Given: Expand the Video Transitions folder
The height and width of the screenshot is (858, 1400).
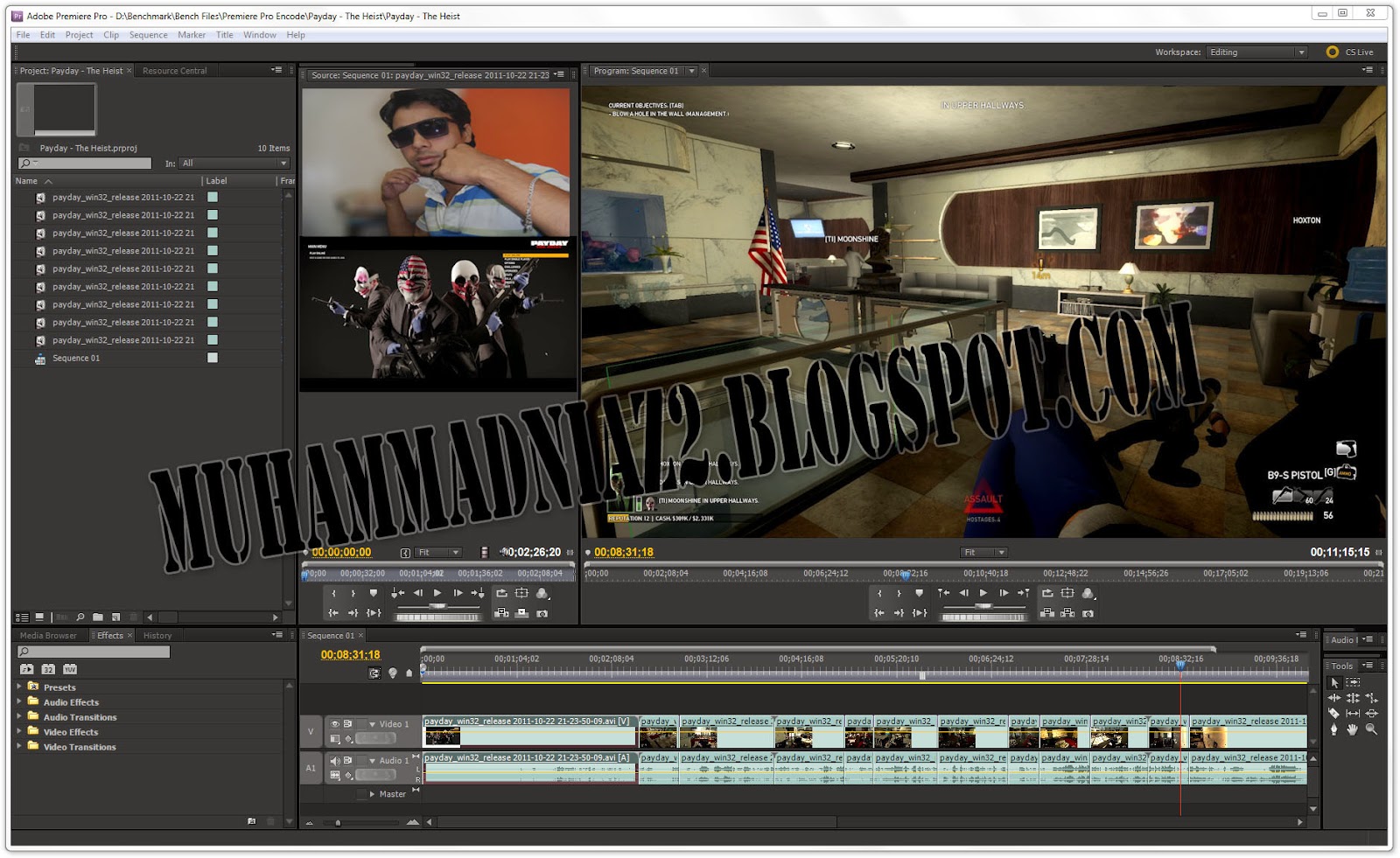Looking at the screenshot, I should [19, 746].
